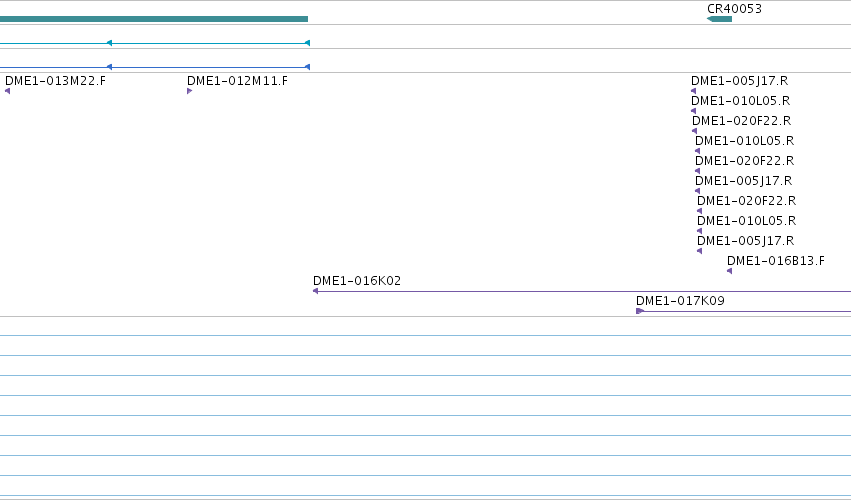Click the dark blue transcript line
851x500 pixels.
click(155, 67)
